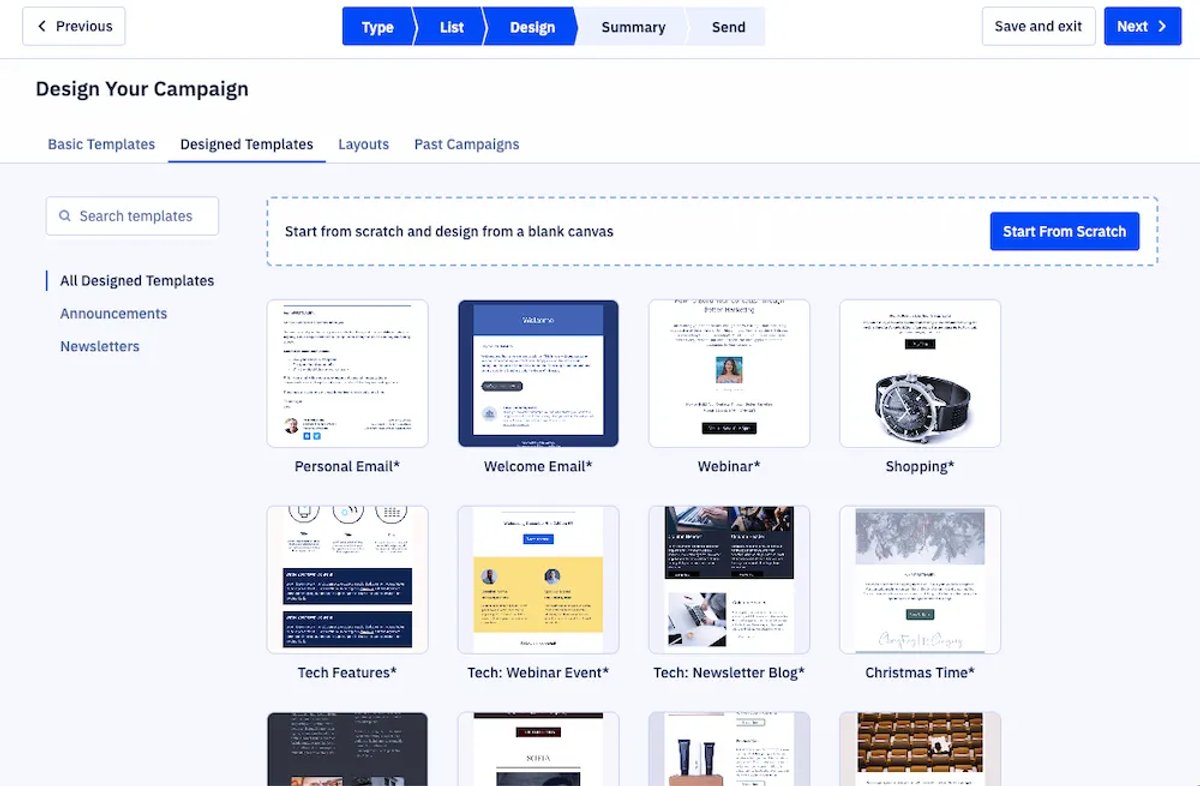Viewport: 1200px width, 786px height.
Task: Go to the Send step
Action: coord(728,27)
